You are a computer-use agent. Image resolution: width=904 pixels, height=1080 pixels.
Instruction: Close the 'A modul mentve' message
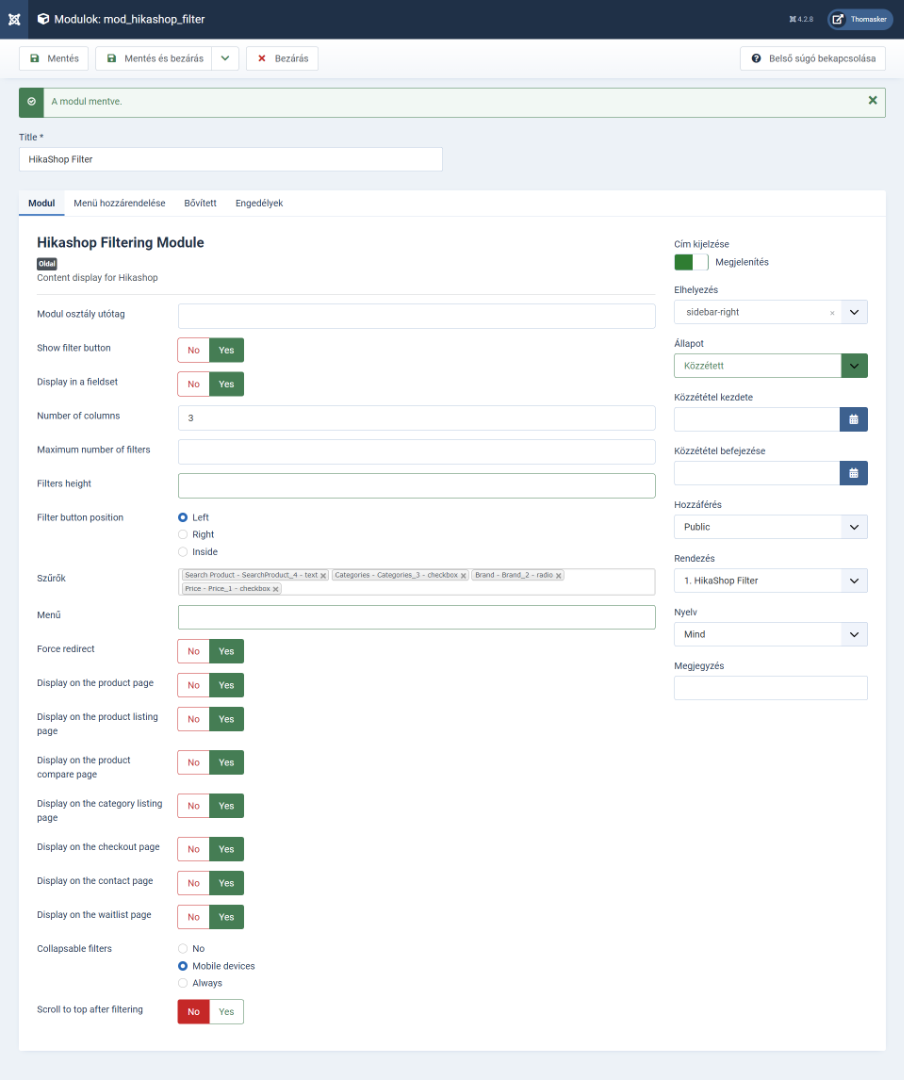[x=872, y=101]
